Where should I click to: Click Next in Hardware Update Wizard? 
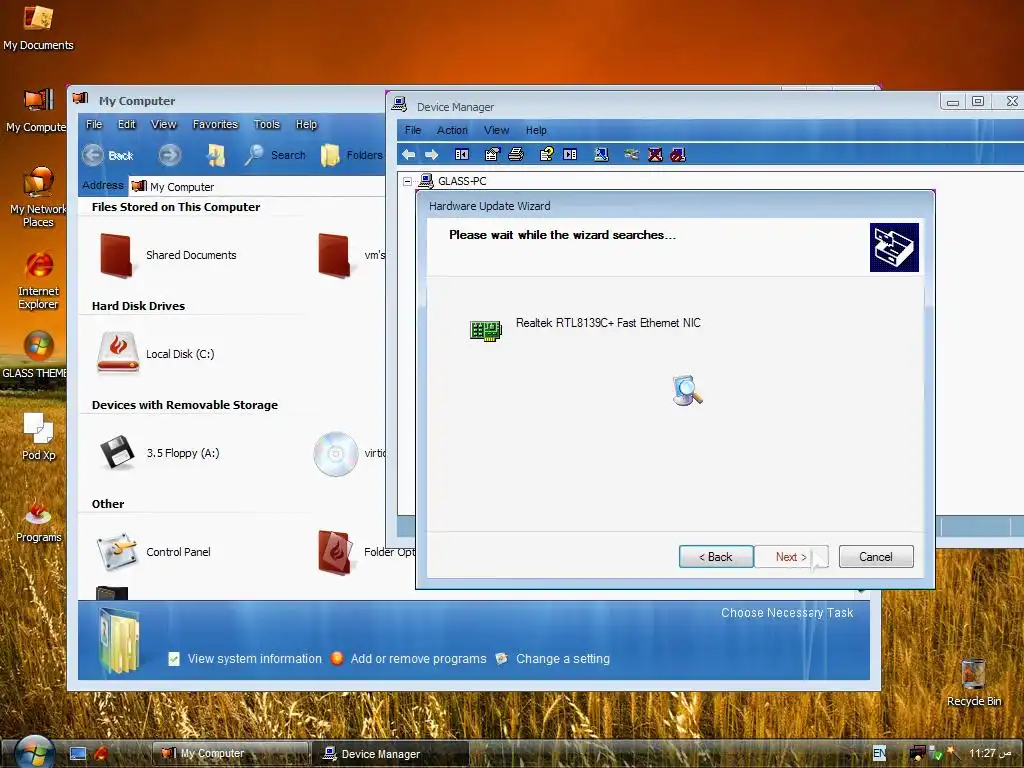tap(791, 556)
